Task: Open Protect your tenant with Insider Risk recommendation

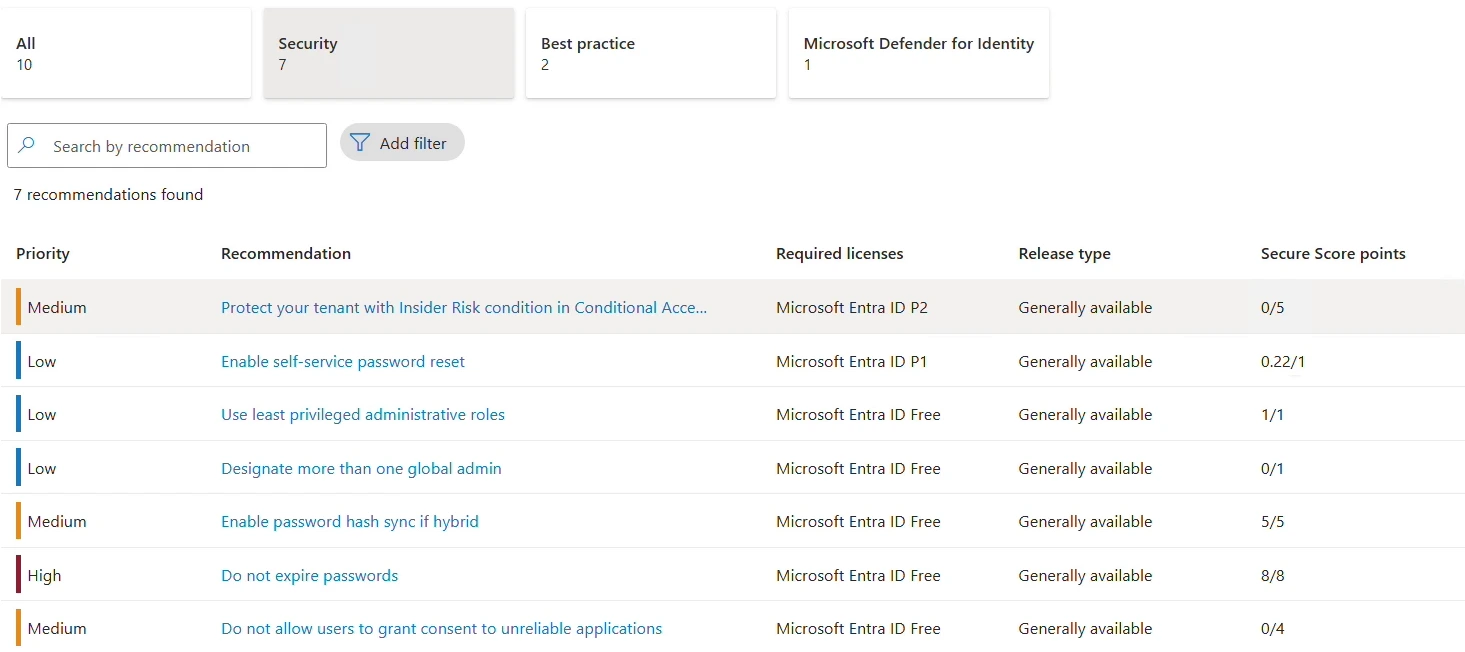Action: (464, 307)
